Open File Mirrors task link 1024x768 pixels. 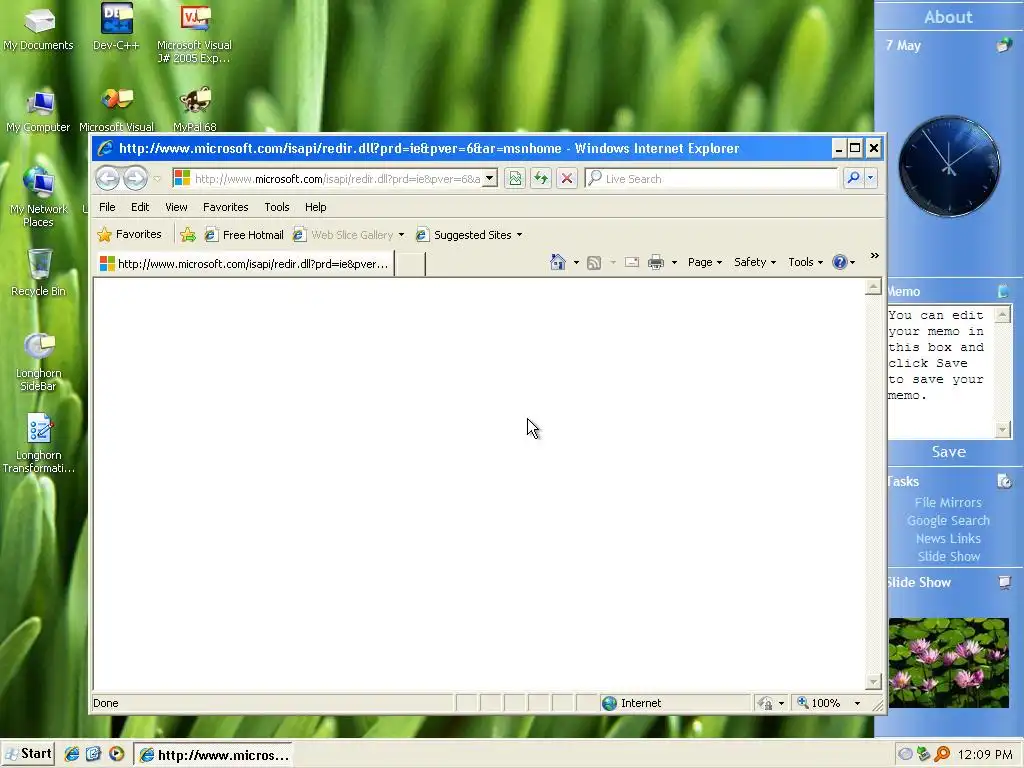tap(948, 502)
